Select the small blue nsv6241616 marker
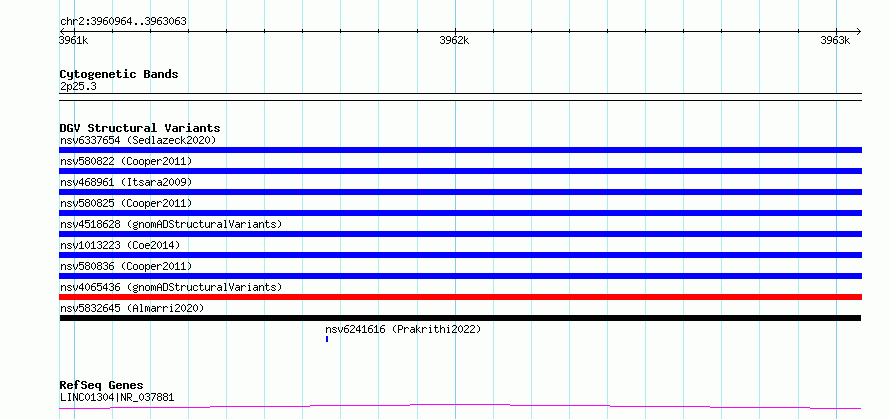This screenshot has width=890, height=419. 327,339
